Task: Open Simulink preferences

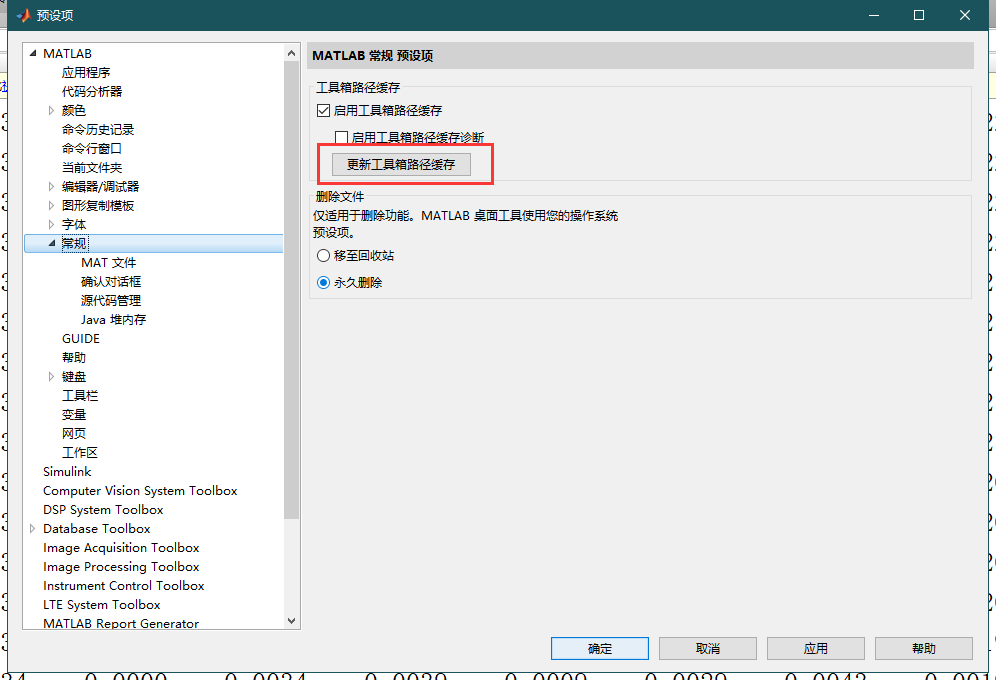Action: (67, 472)
